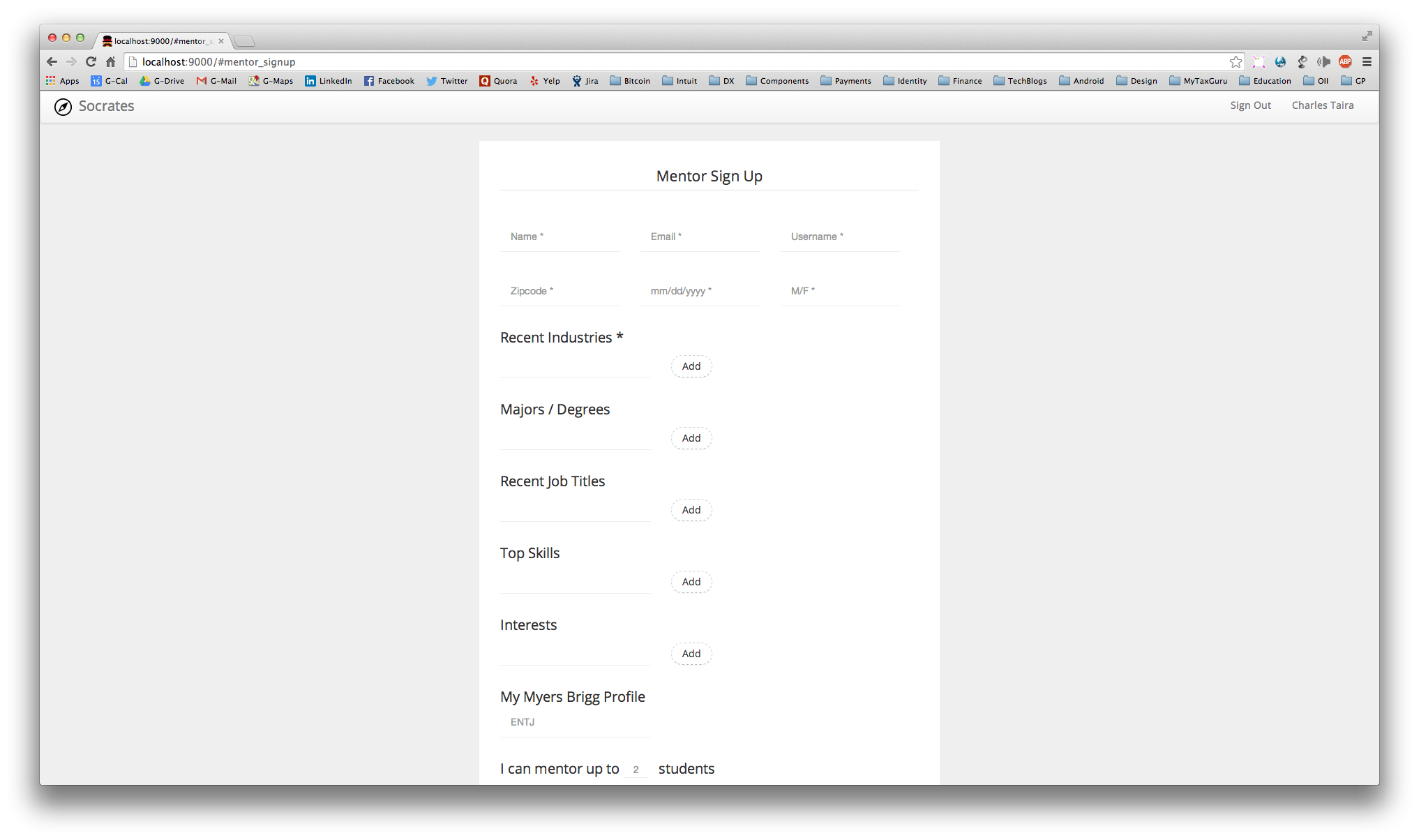Open the LinkedIn bookmark
1419x840 pixels.
coord(329,81)
